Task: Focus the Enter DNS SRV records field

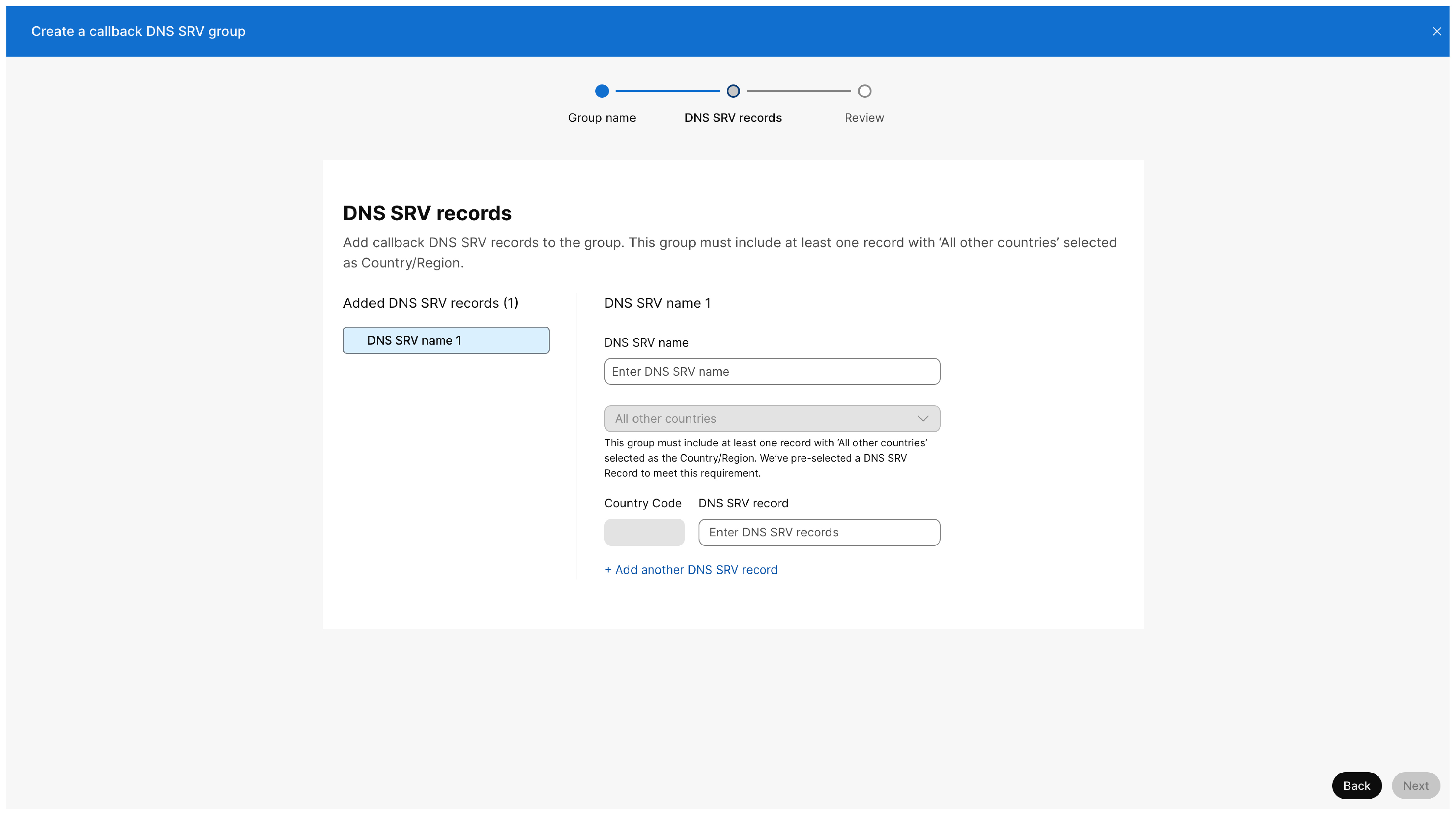Action: point(819,532)
